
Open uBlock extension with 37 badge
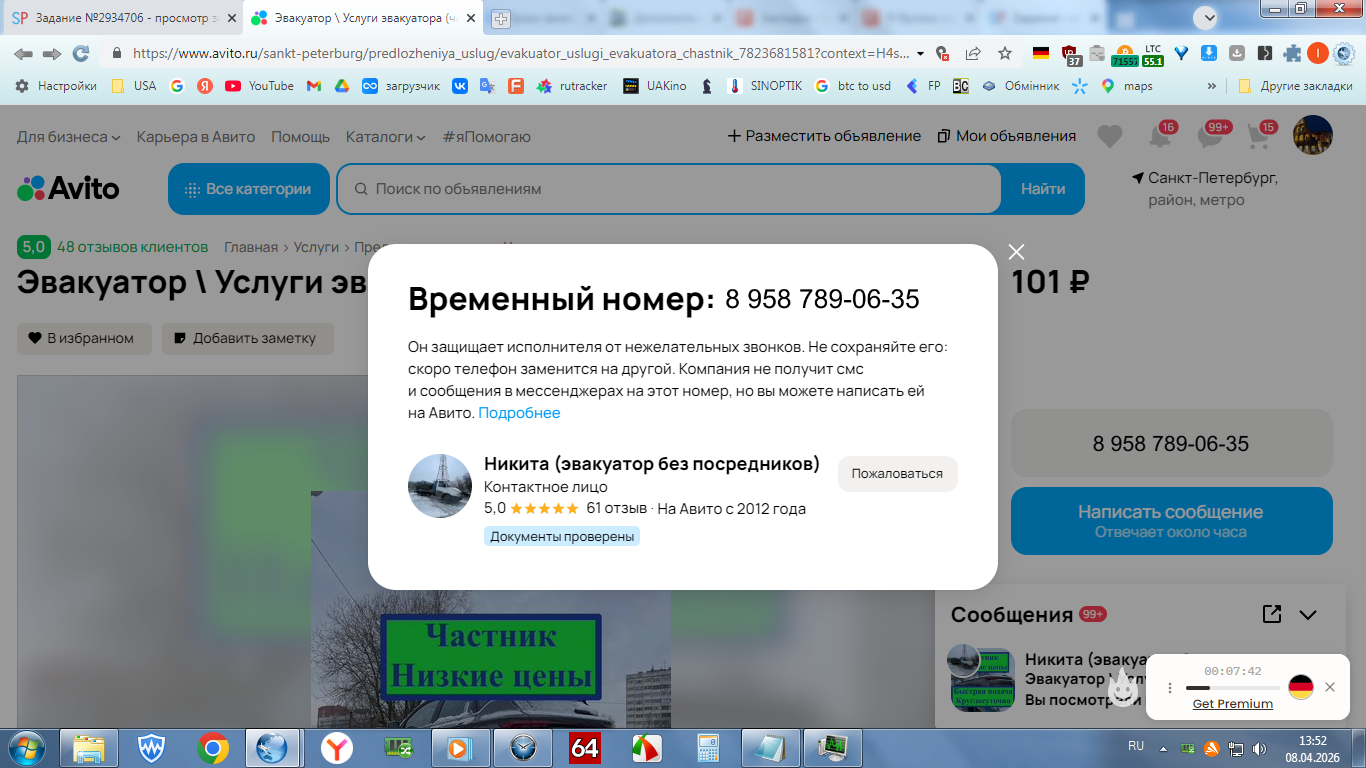(x=1070, y=54)
